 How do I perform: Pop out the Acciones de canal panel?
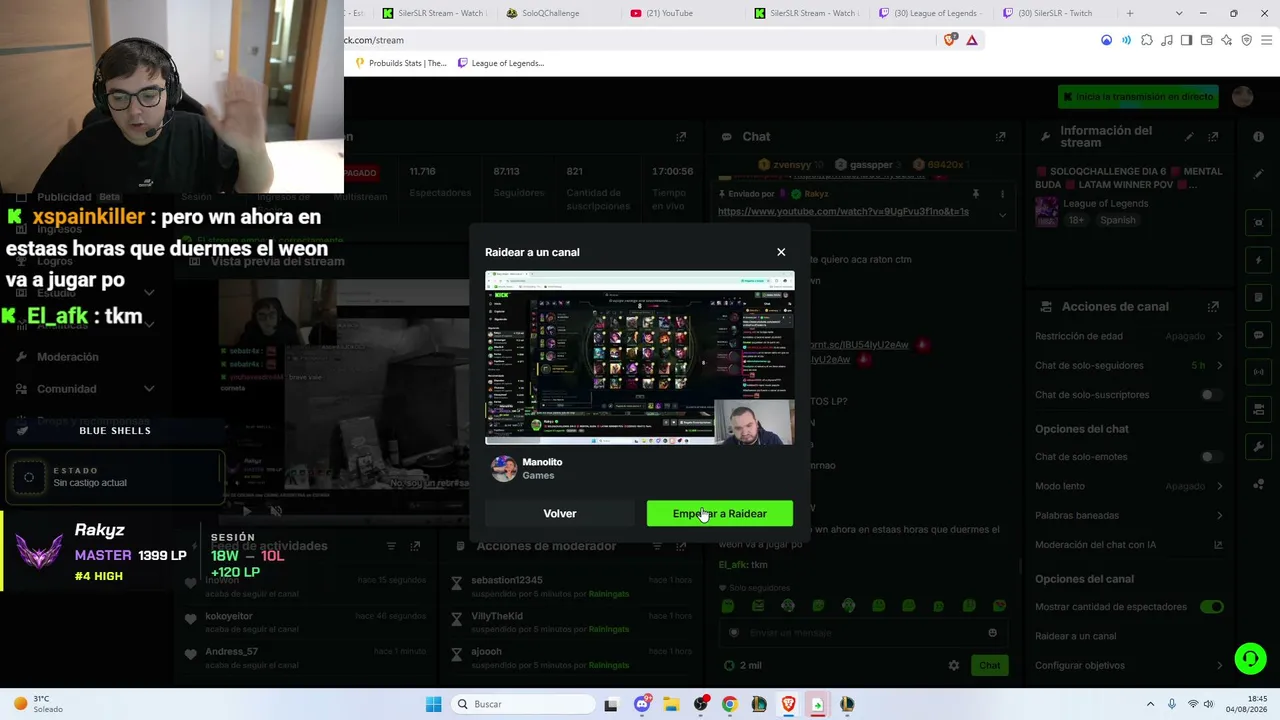(x=1213, y=307)
